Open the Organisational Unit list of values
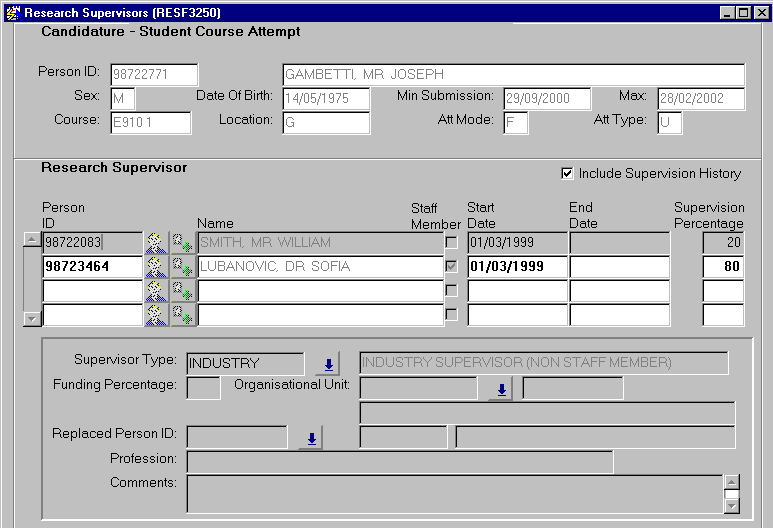 pos(500,390)
